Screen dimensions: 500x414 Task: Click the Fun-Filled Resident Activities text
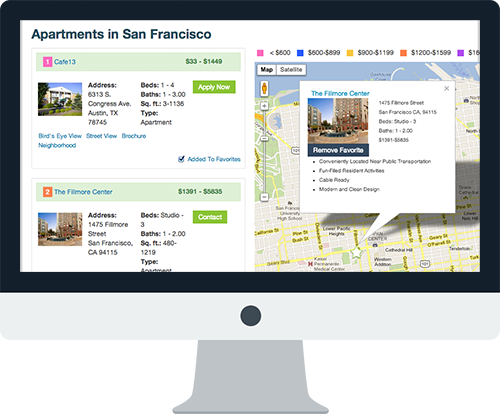(x=352, y=171)
